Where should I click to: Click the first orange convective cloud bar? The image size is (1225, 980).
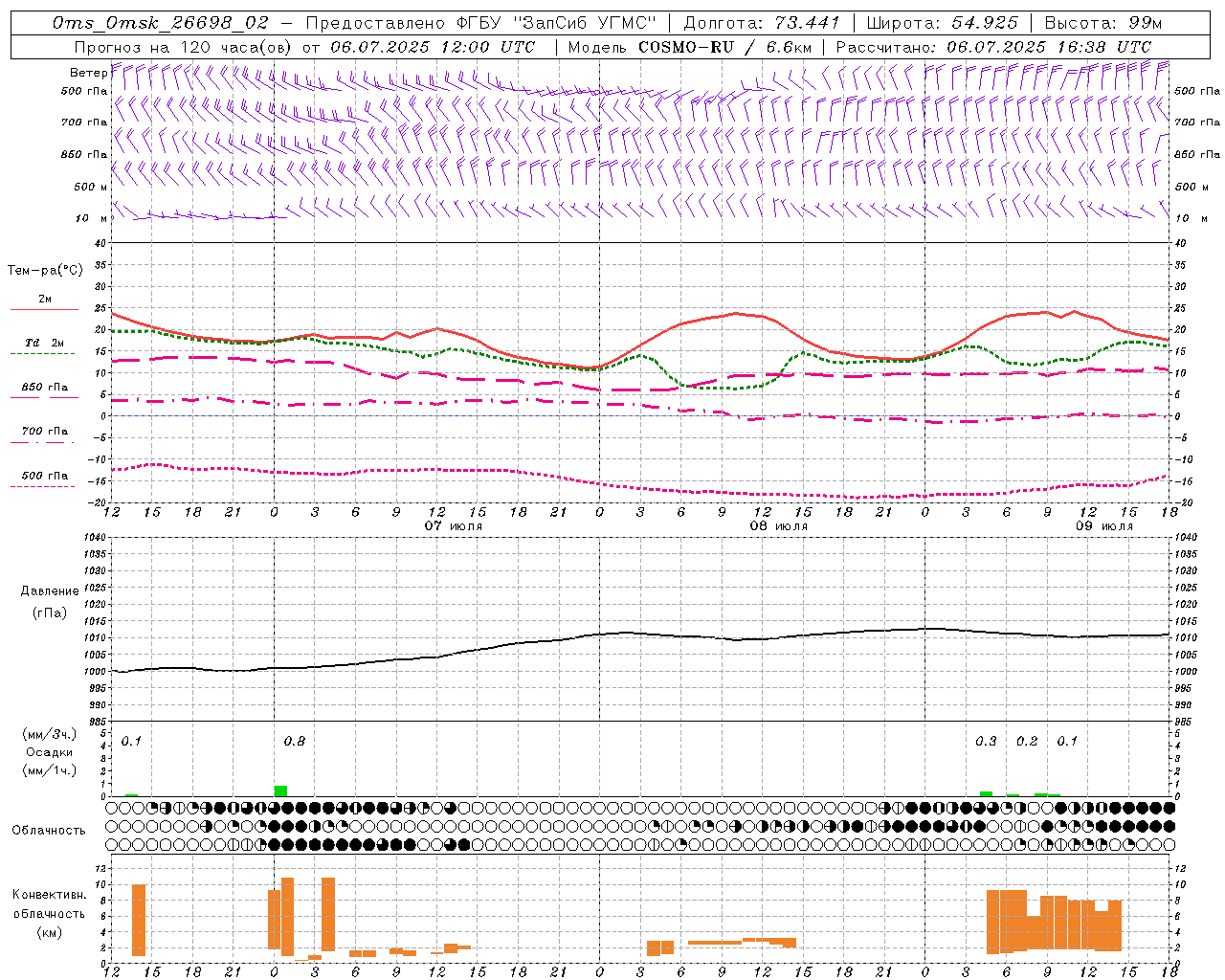[139, 920]
